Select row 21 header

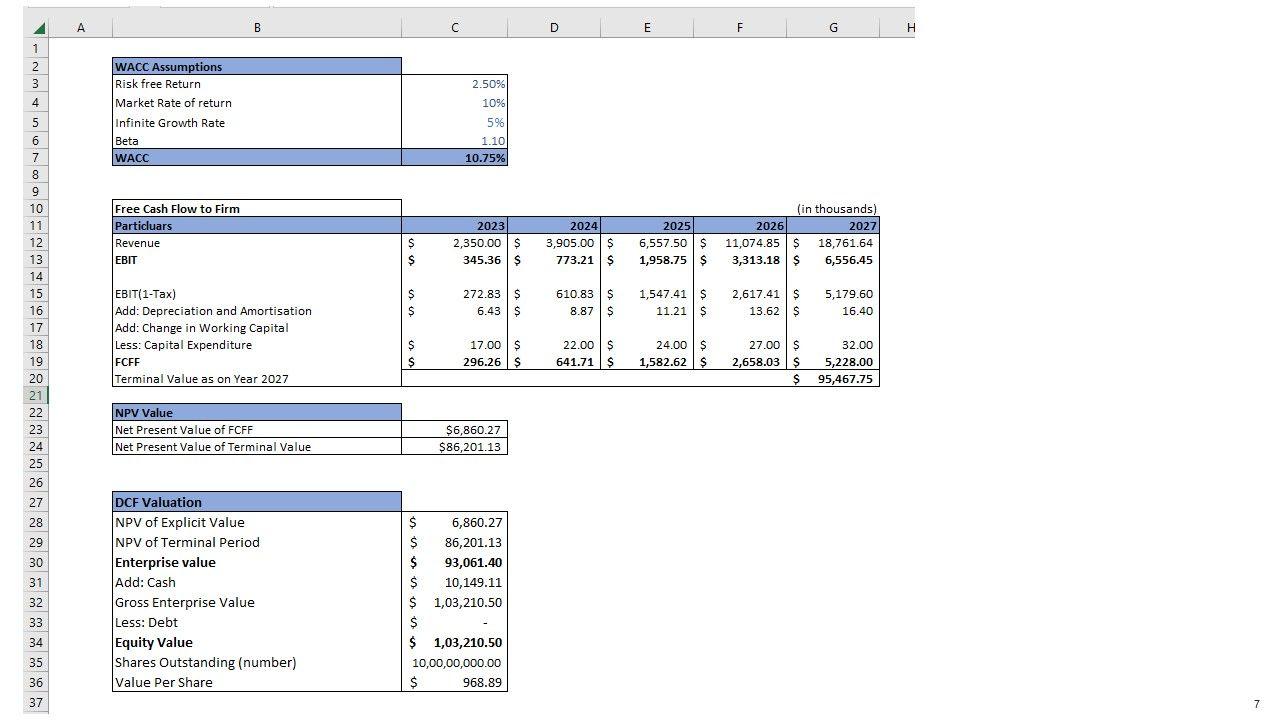pos(36,395)
